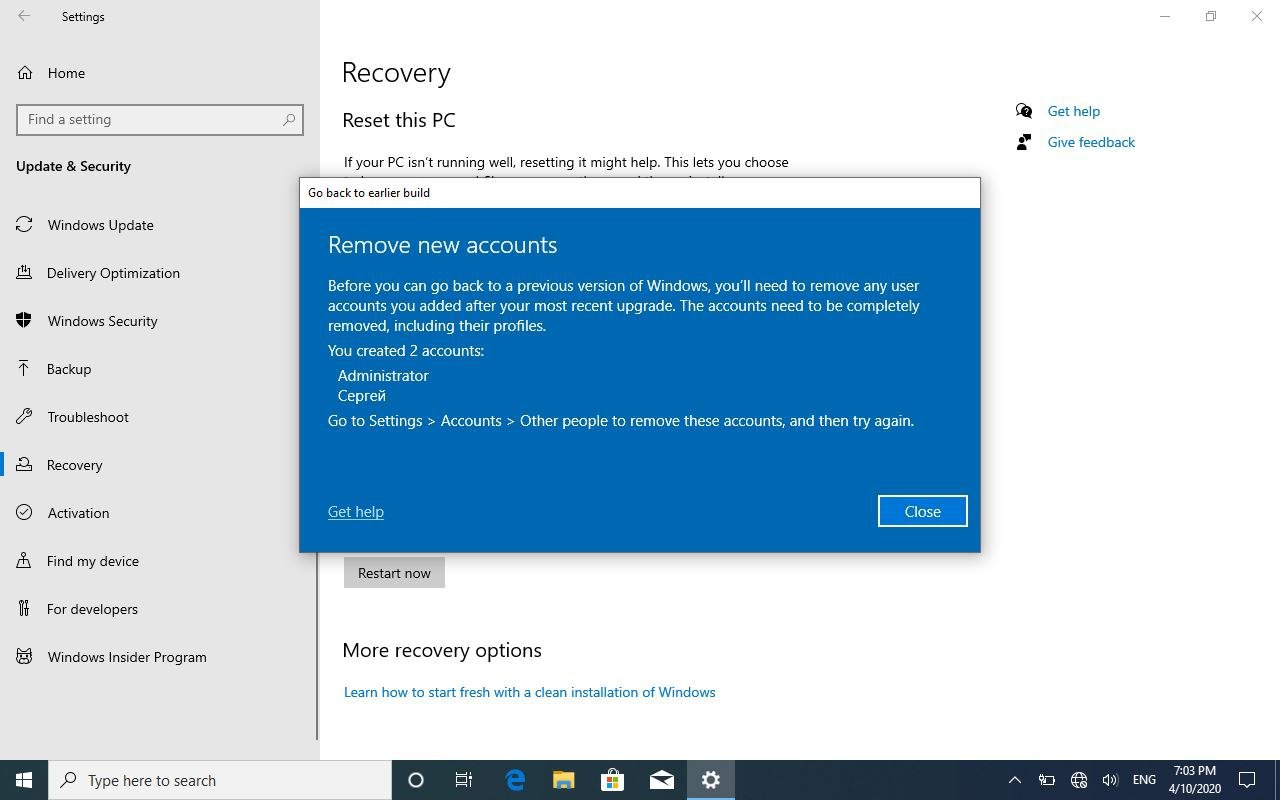Click Get help link on right
1280x800 pixels.
pos(1073,111)
